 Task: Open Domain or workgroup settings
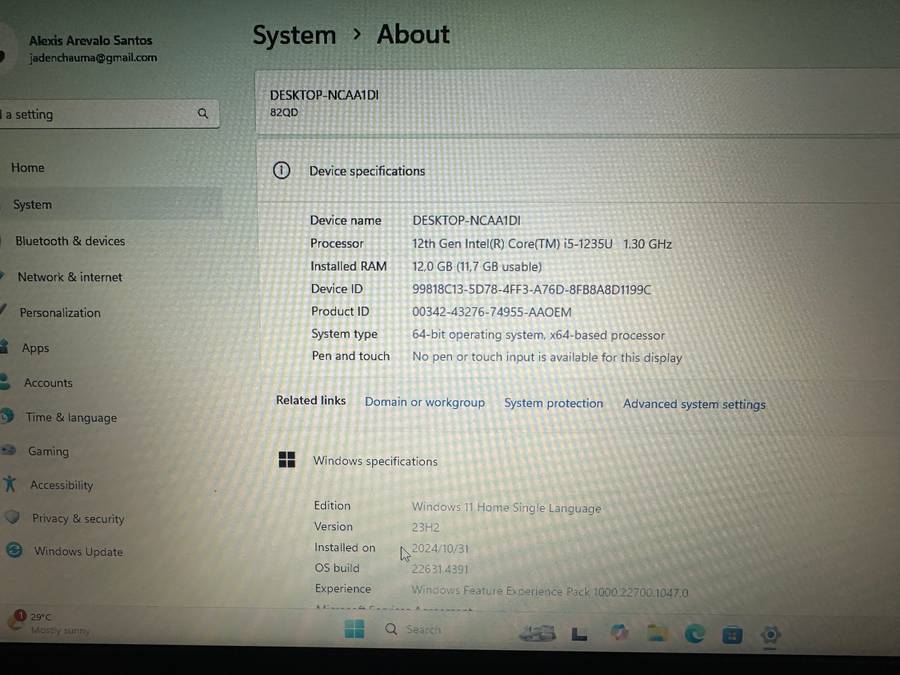[x=424, y=402]
